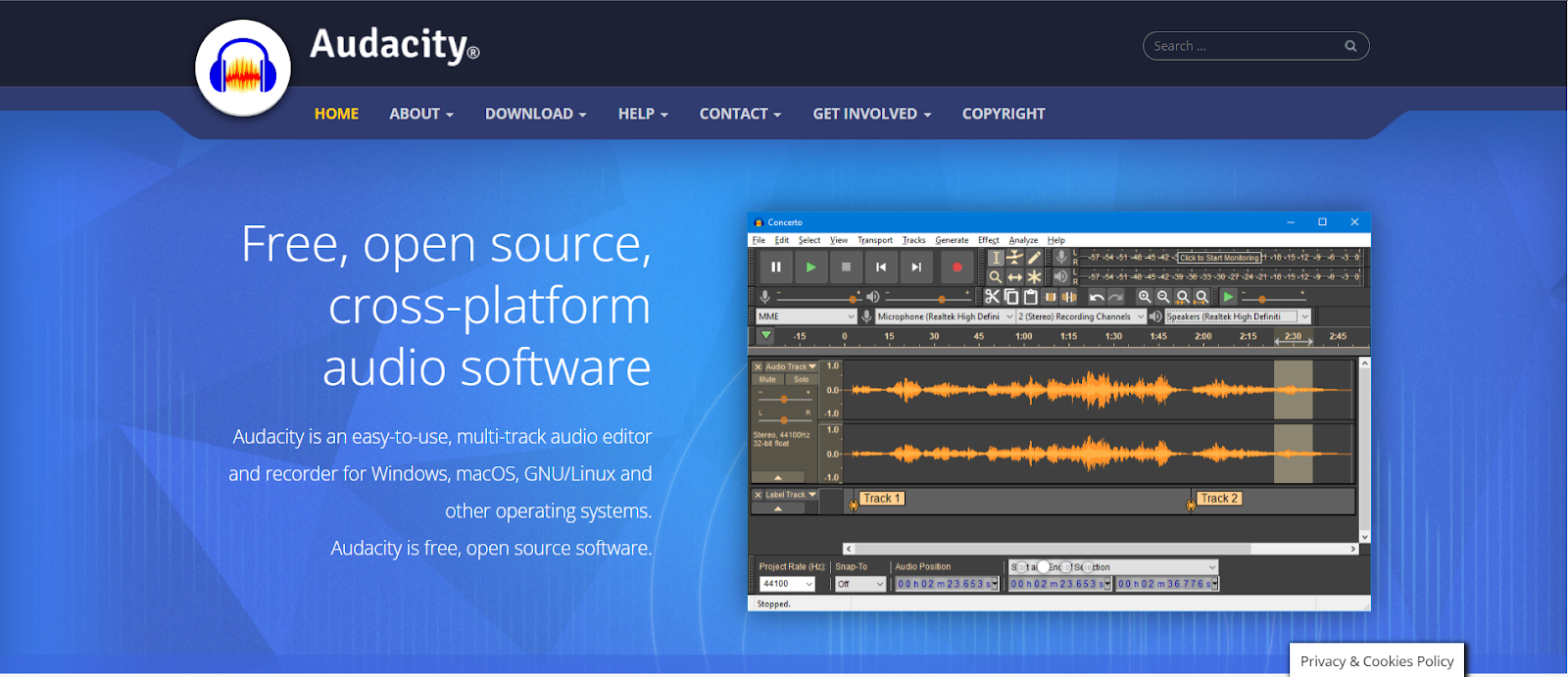Click the playback volume slider
Viewport: 1568px width, 677px height.
[x=927, y=297]
